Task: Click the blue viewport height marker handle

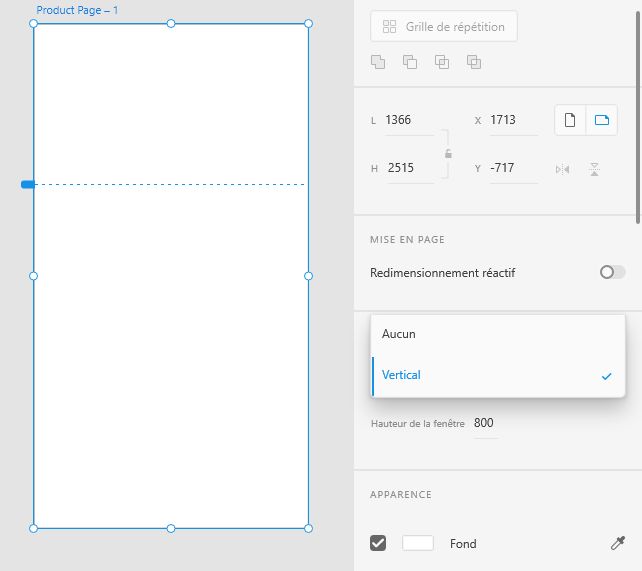Action: [28, 185]
